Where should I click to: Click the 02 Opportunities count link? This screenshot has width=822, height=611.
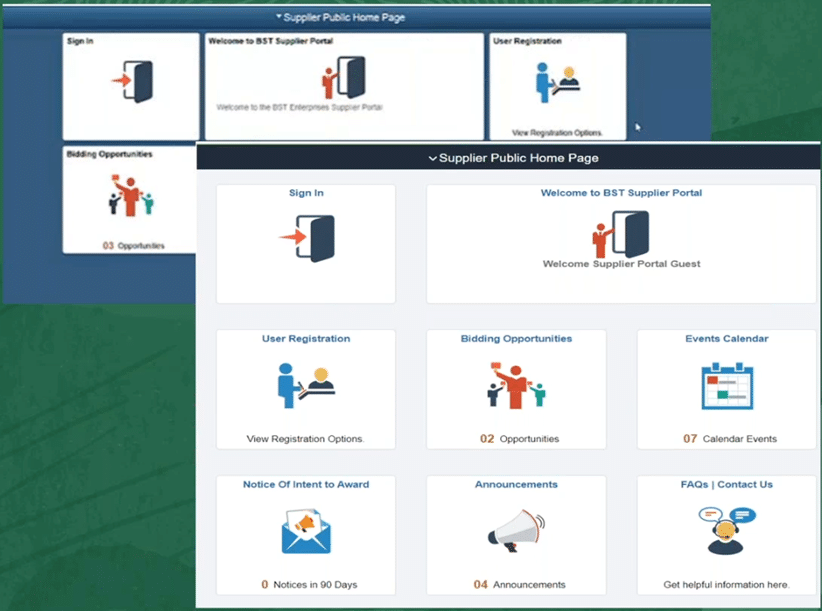[515, 437]
